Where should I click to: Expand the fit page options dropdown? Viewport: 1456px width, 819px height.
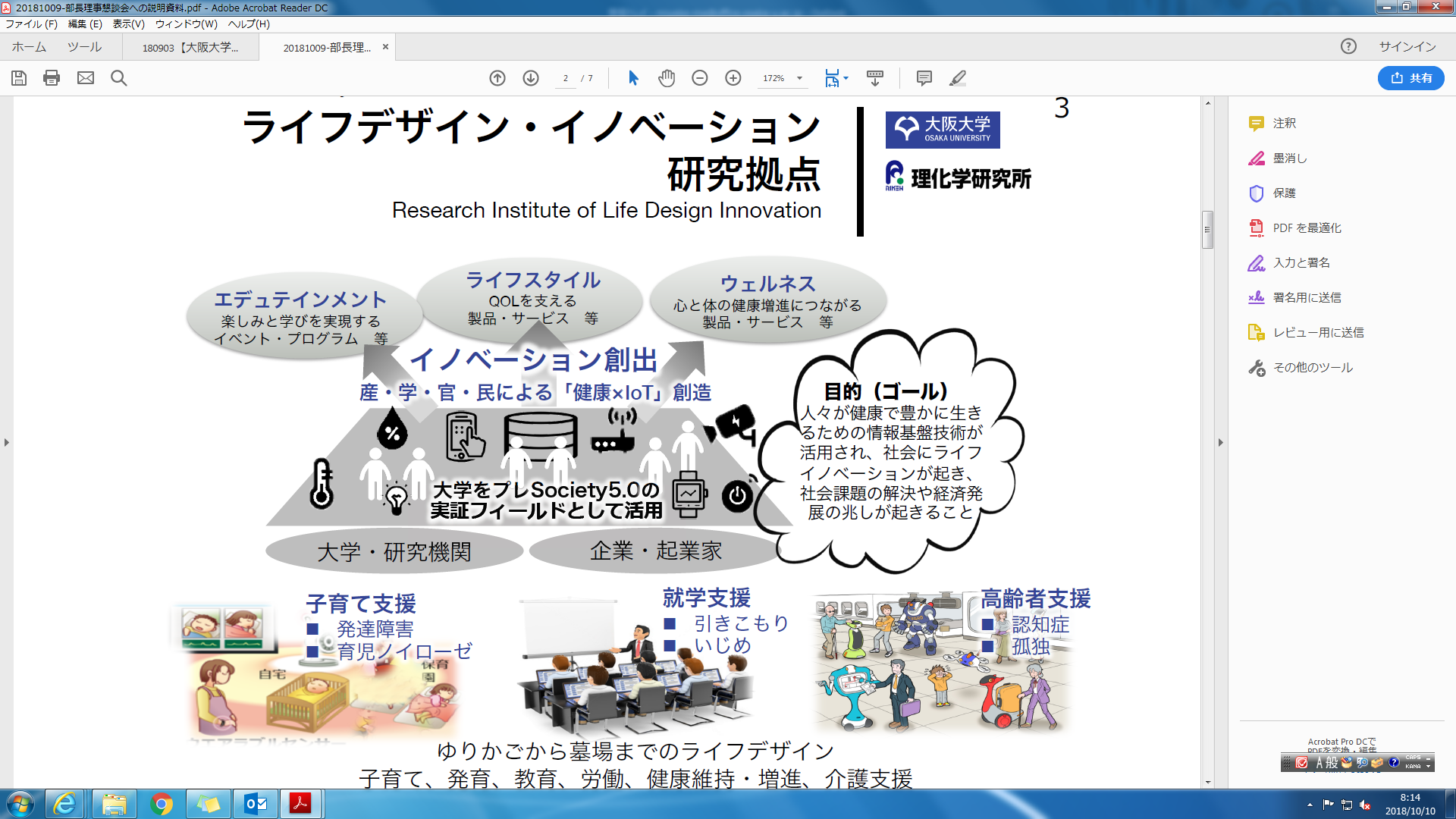click(x=846, y=78)
